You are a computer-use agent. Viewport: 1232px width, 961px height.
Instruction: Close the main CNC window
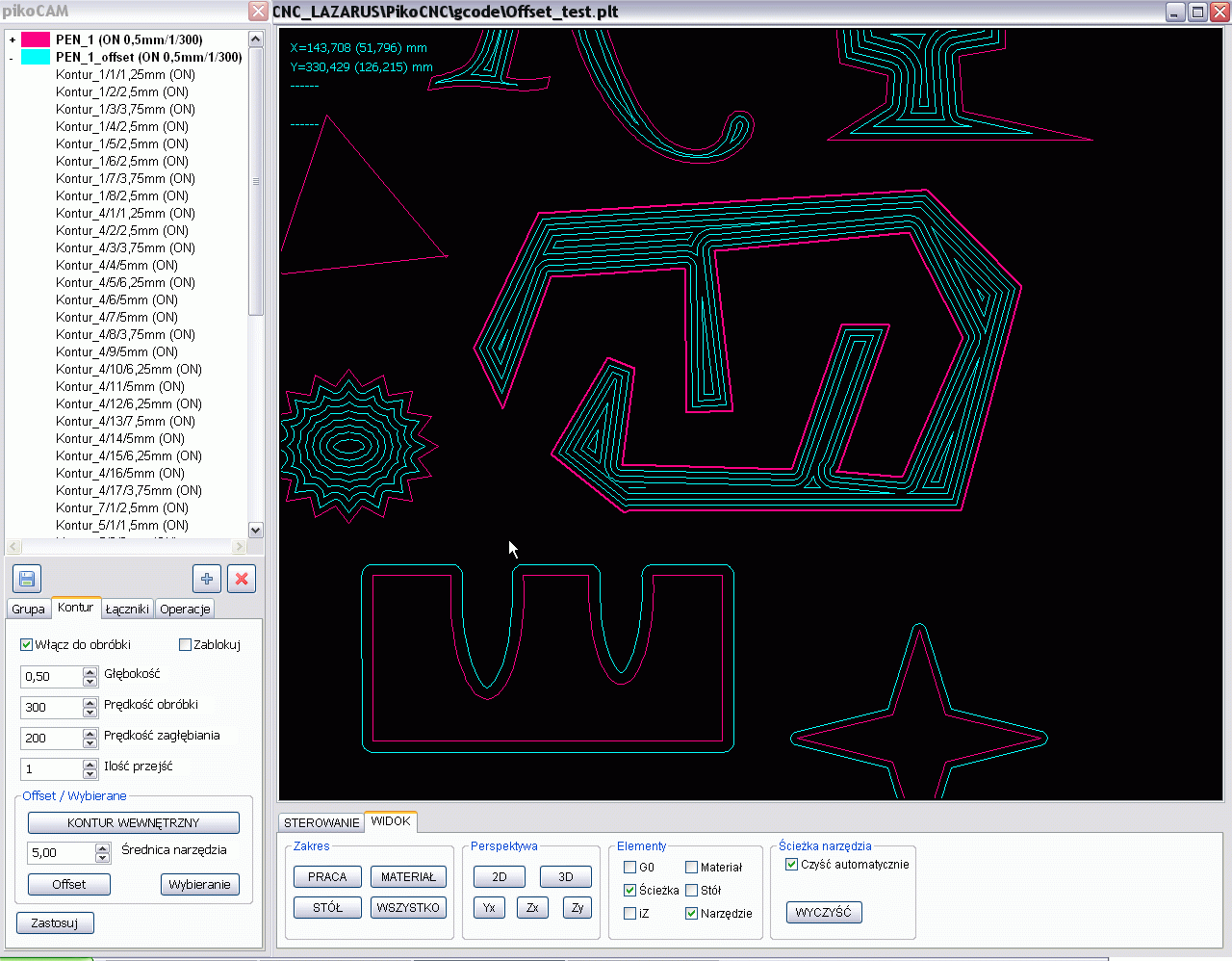1219,12
